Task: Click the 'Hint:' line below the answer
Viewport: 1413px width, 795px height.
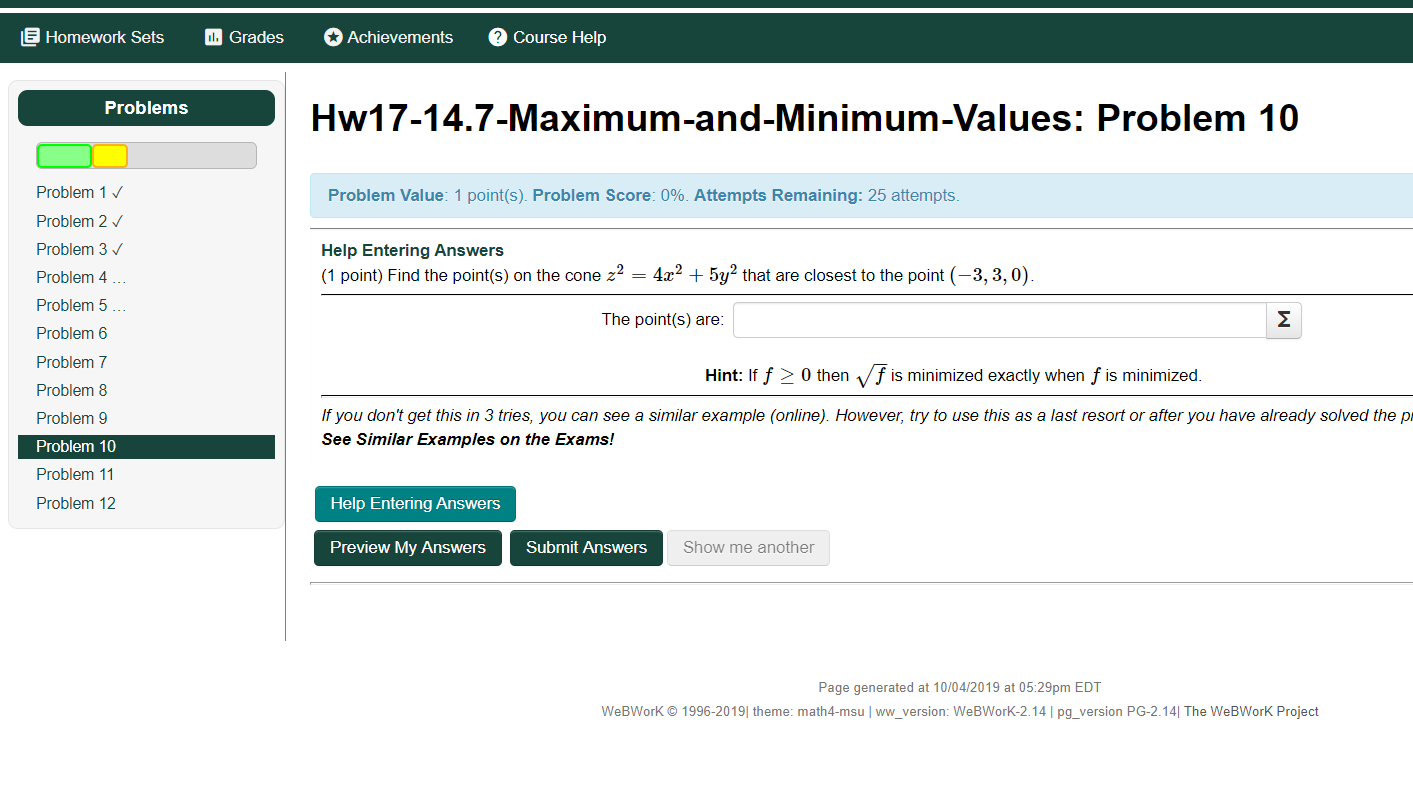Action: coord(953,376)
